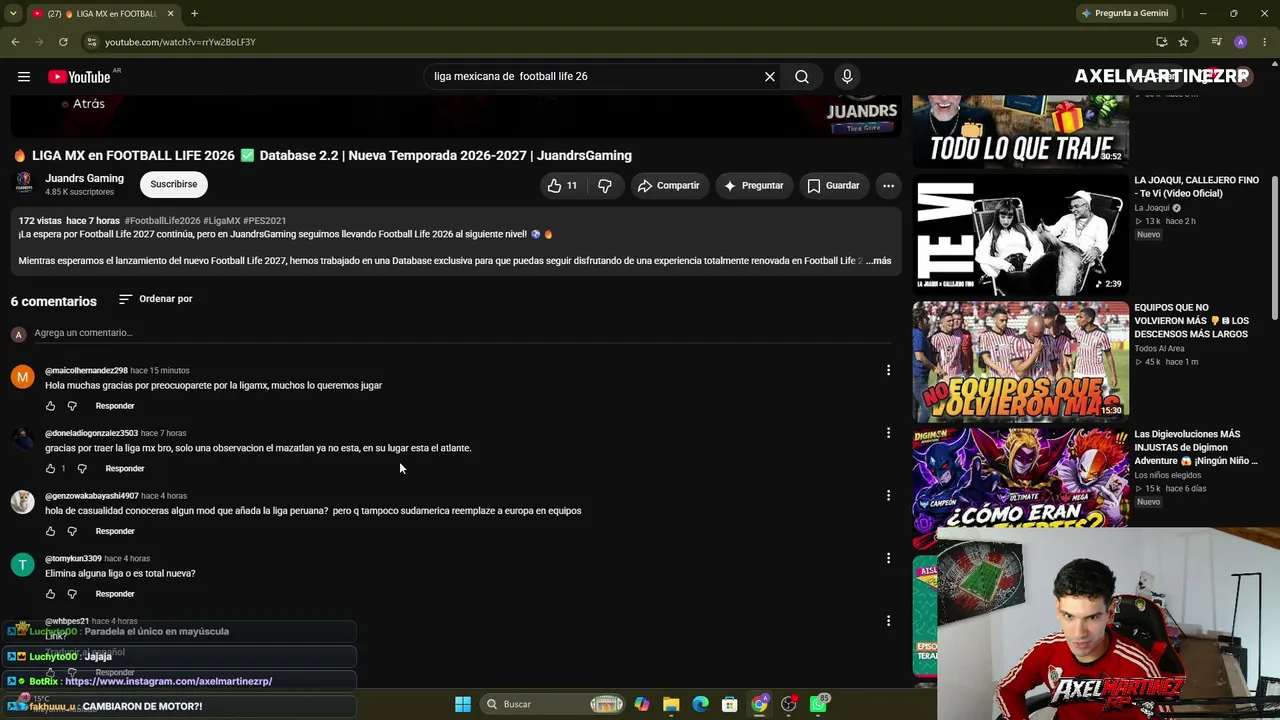Dislike the comment by @maicolhernandez298

click(x=72, y=406)
